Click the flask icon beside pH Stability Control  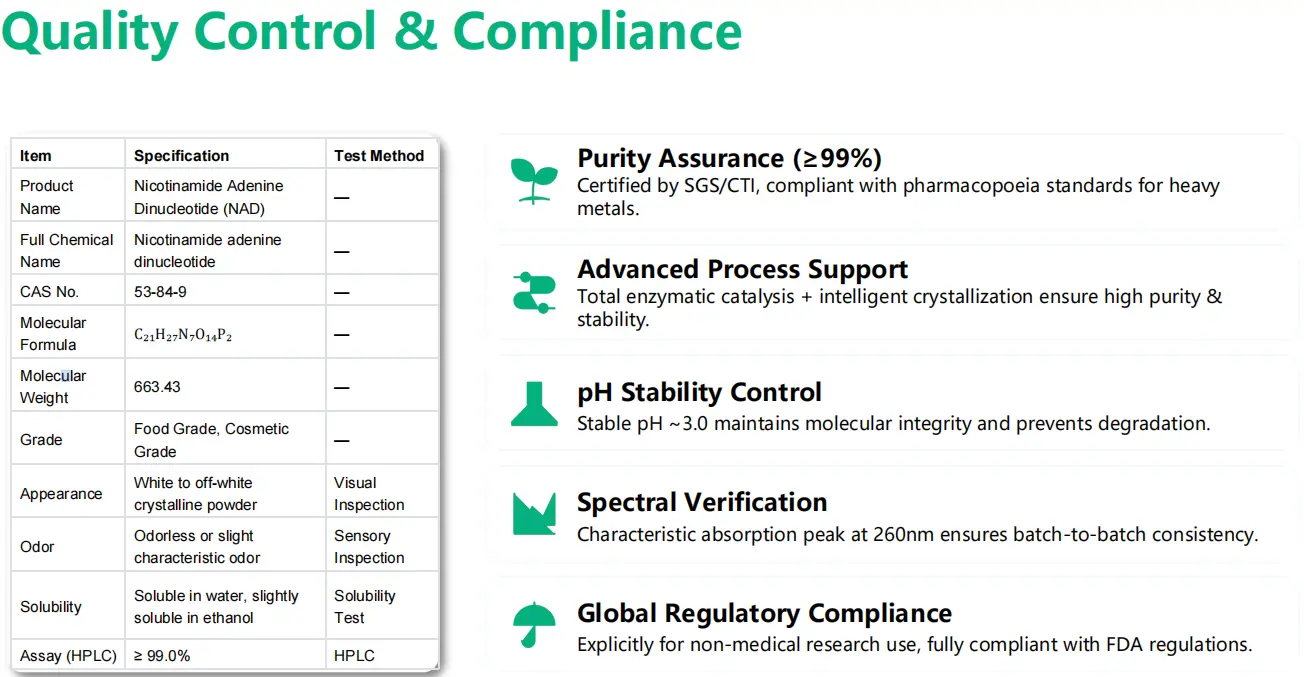[534, 403]
